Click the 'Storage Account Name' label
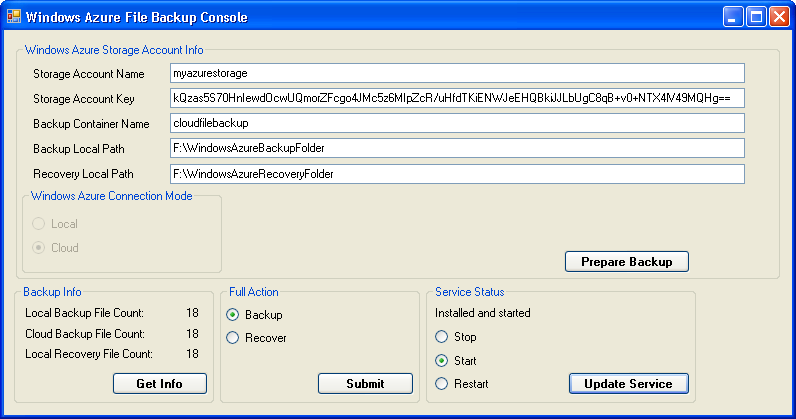The height and width of the screenshot is (419, 796). tap(89, 74)
